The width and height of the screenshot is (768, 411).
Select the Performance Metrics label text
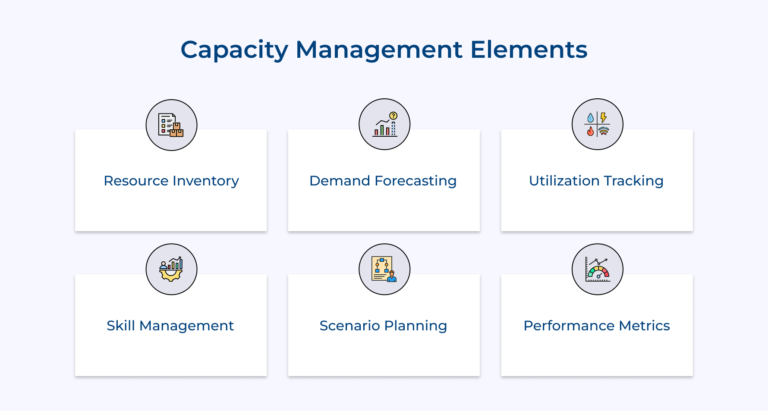597,326
